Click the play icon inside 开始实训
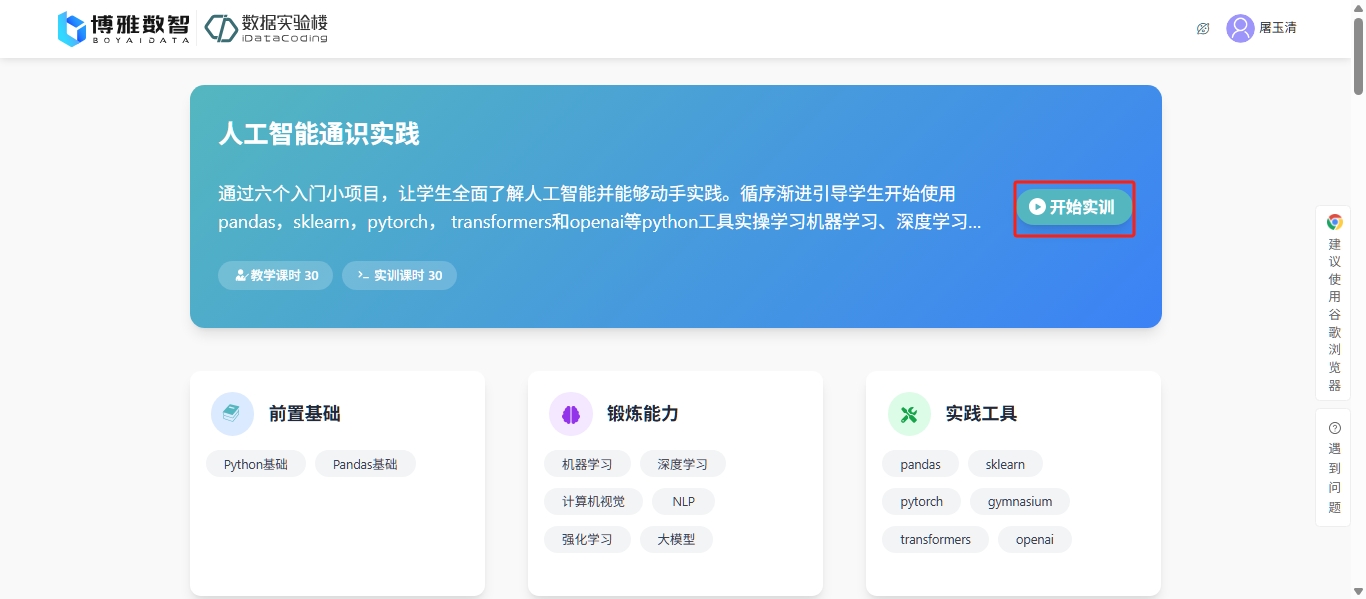Viewport: 1366px width, 599px height. tap(1037, 207)
